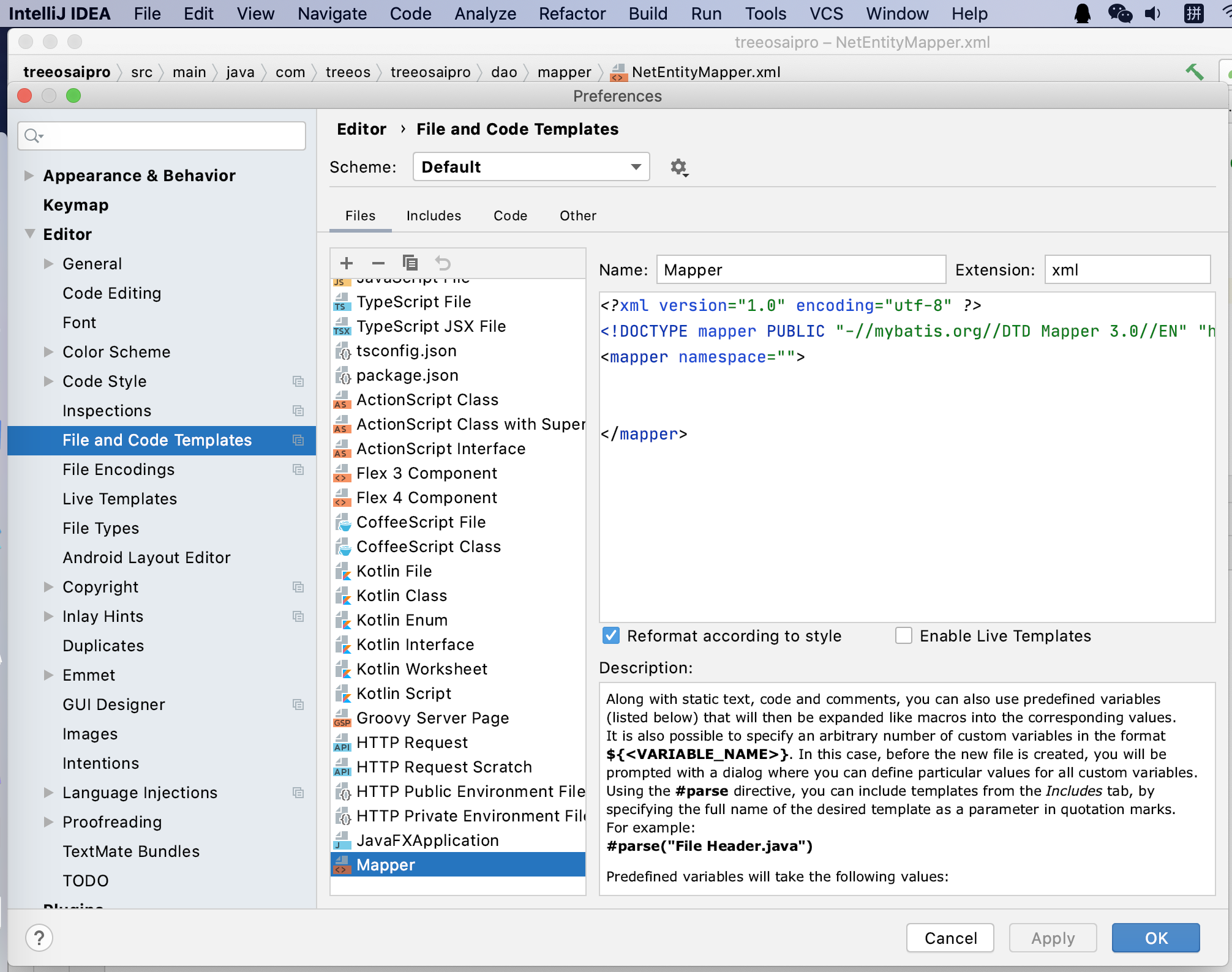Viewport: 1232px width, 972px height.
Task: Click the copy icon beside Code Style
Action: tap(299, 381)
